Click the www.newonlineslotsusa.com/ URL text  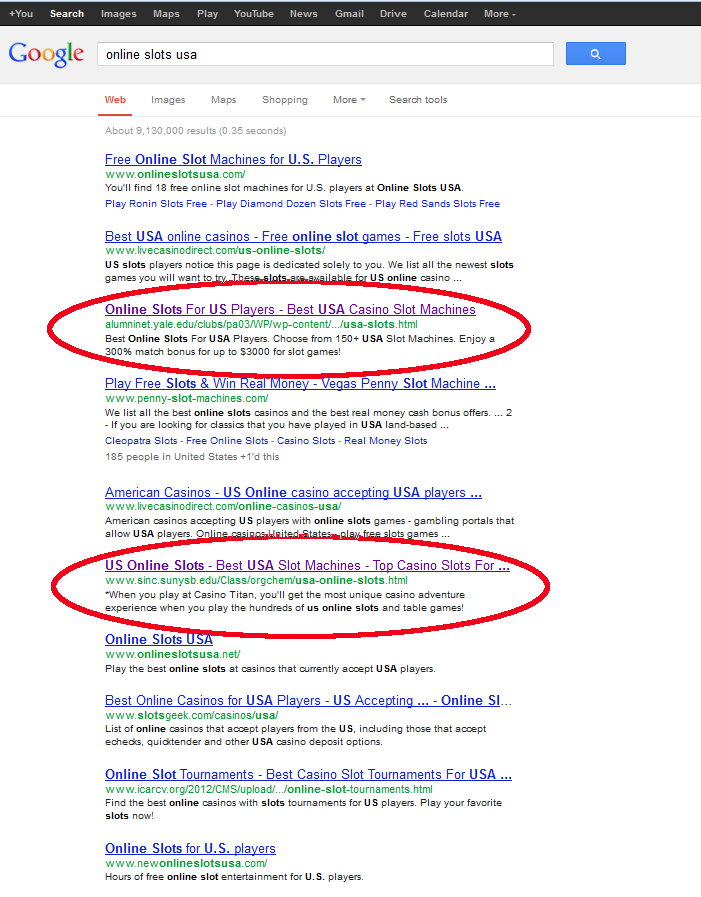coord(186,863)
